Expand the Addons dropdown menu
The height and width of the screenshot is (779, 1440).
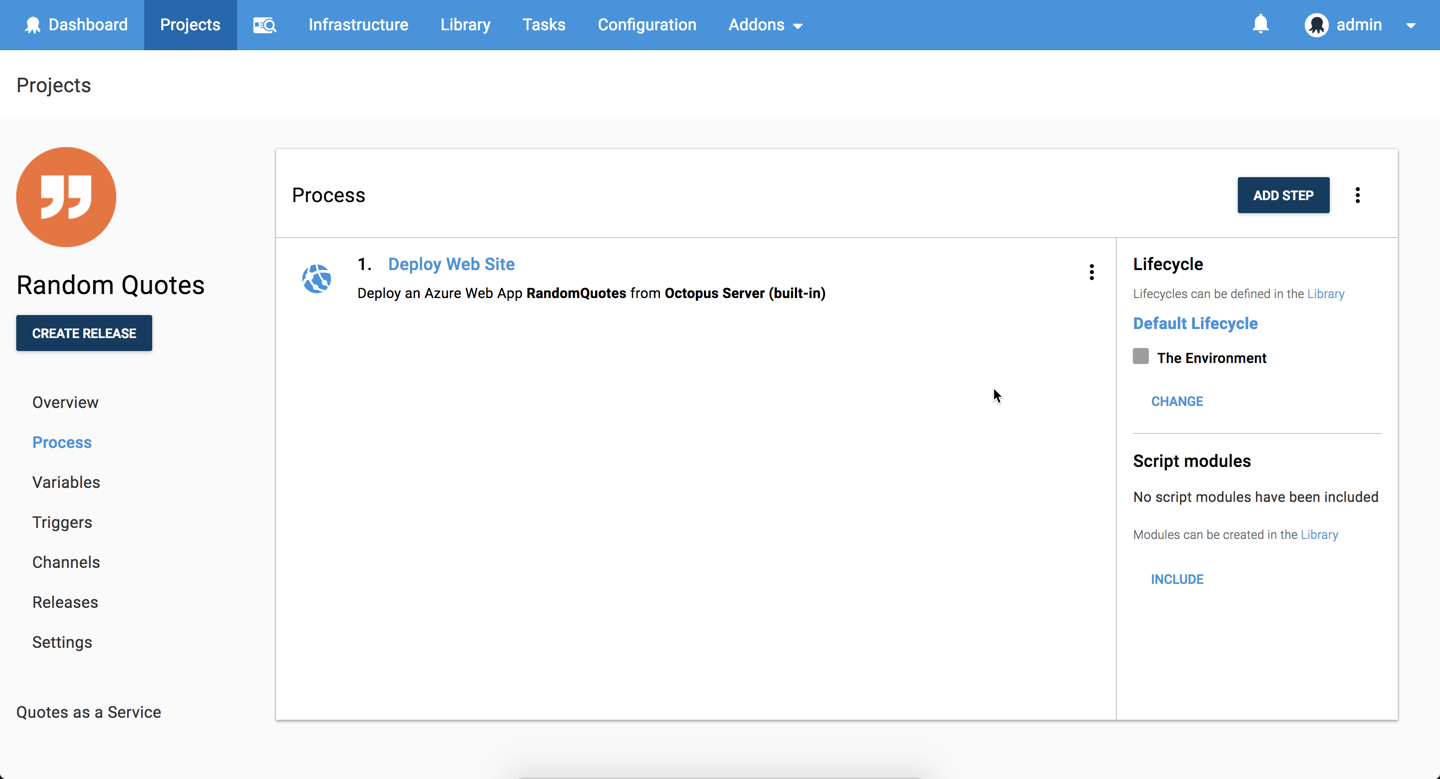tap(765, 24)
